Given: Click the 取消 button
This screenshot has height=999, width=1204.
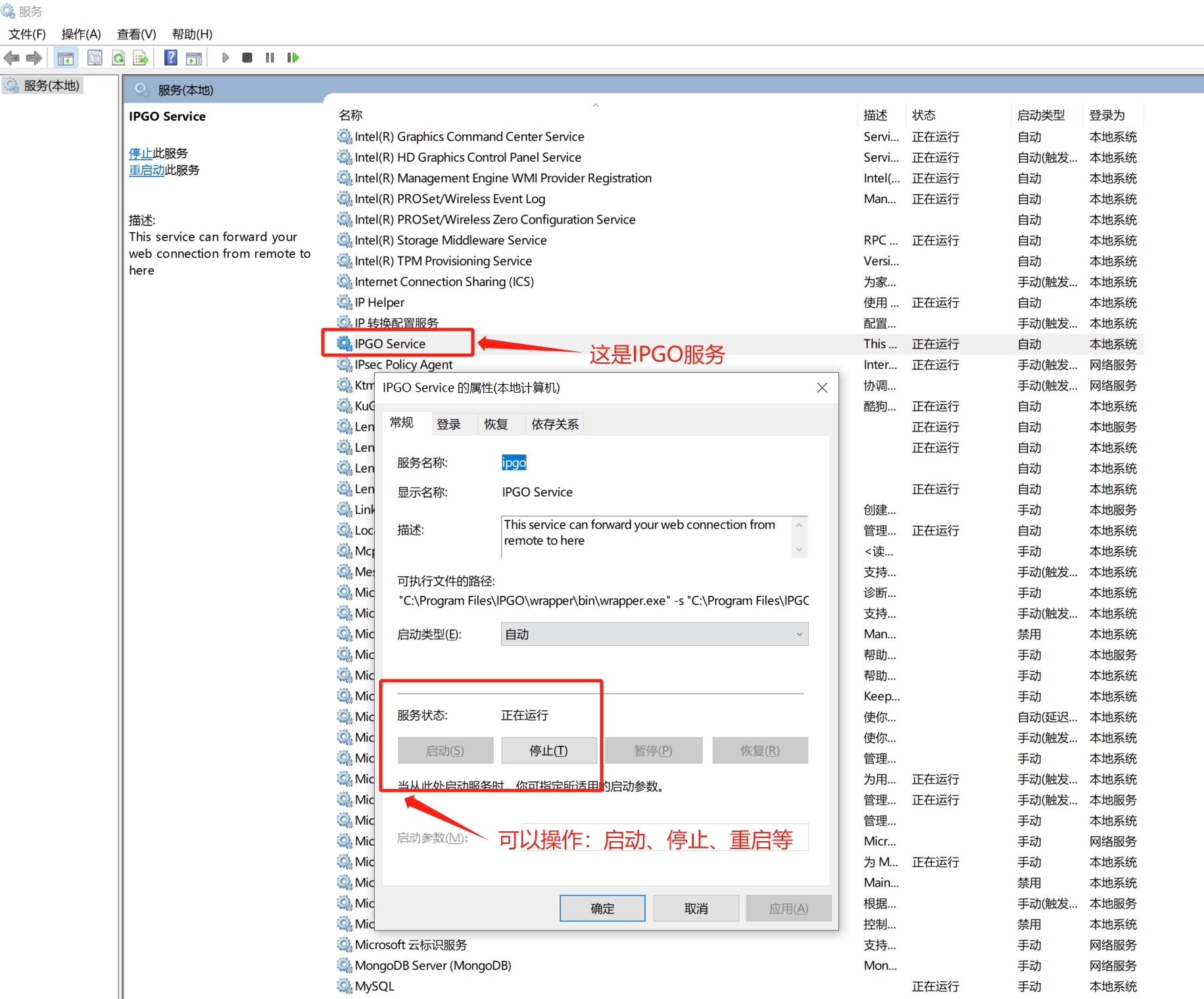Looking at the screenshot, I should pyautogui.click(x=696, y=908).
